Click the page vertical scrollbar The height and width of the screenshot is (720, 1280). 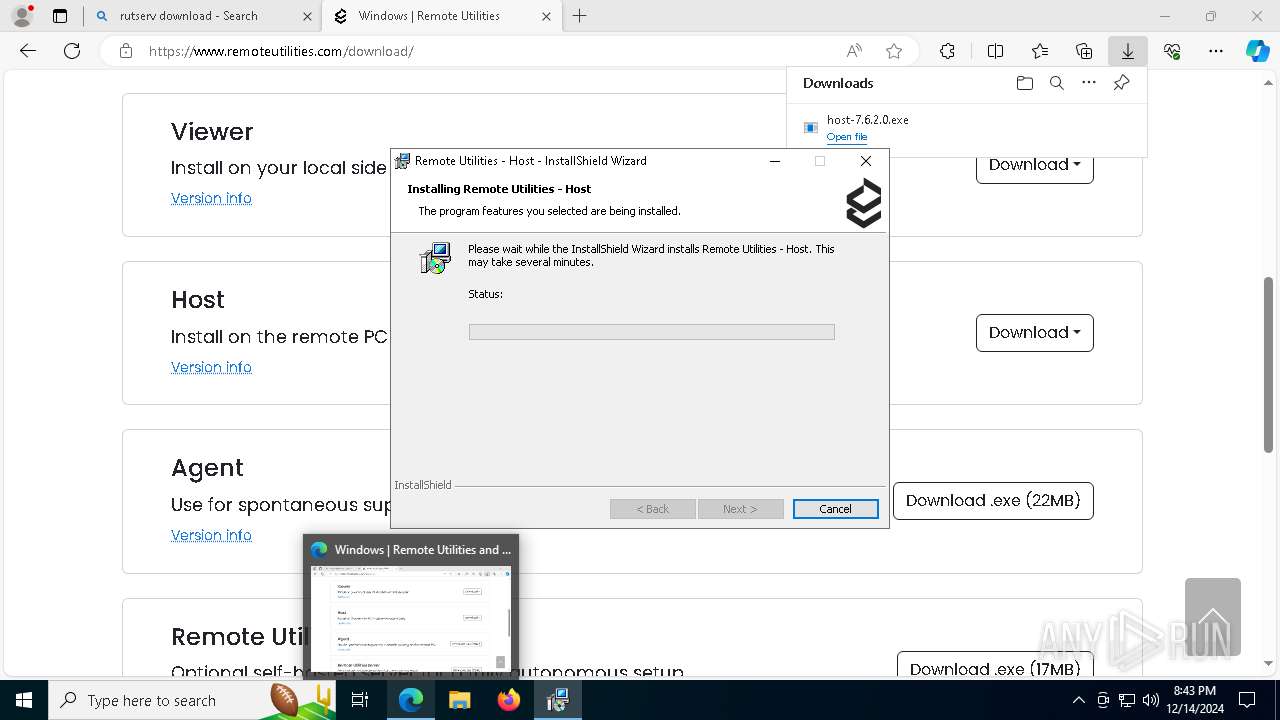pyautogui.click(x=1269, y=364)
